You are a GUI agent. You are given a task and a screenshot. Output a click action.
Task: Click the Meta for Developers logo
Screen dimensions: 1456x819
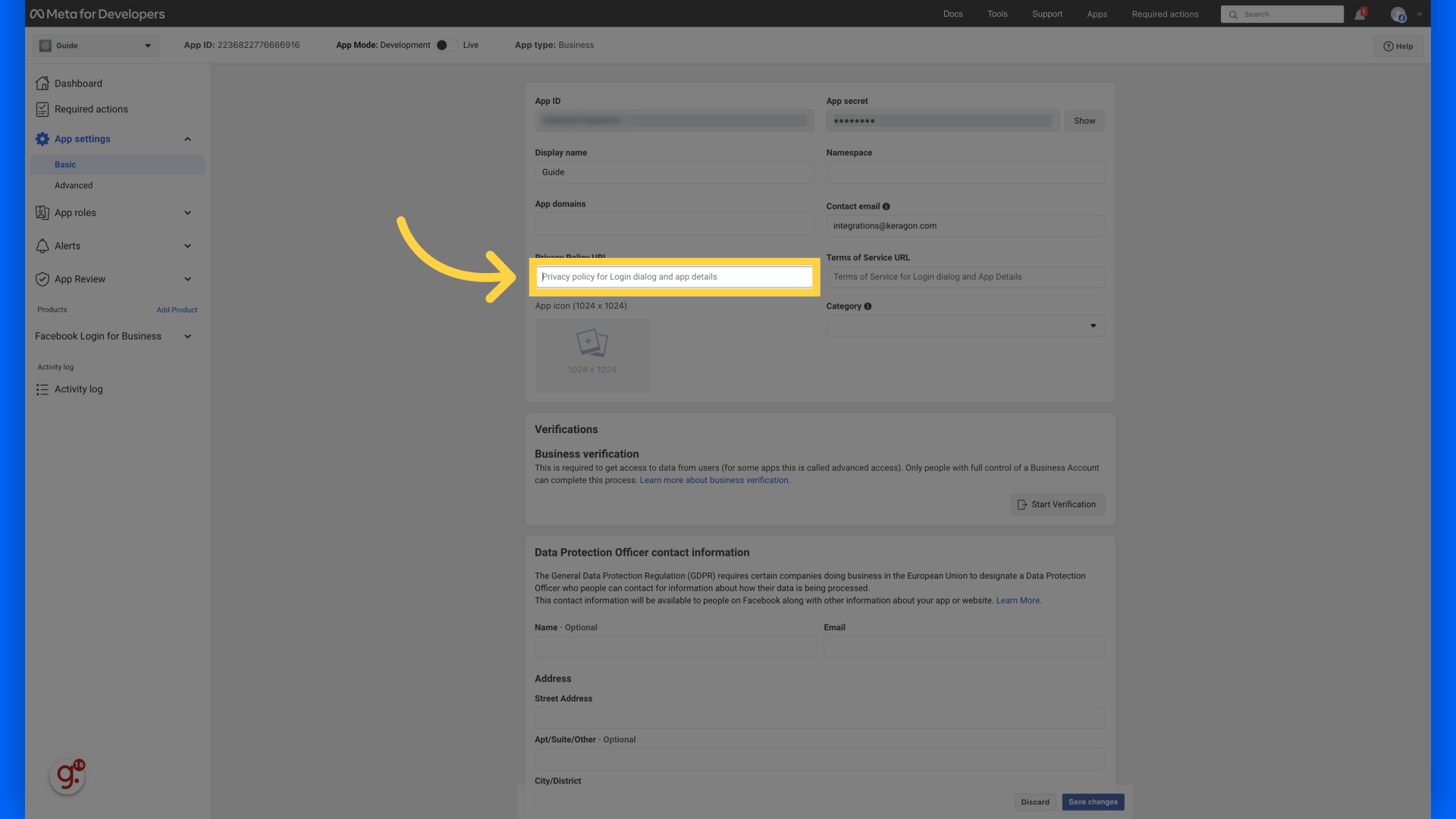(x=97, y=14)
